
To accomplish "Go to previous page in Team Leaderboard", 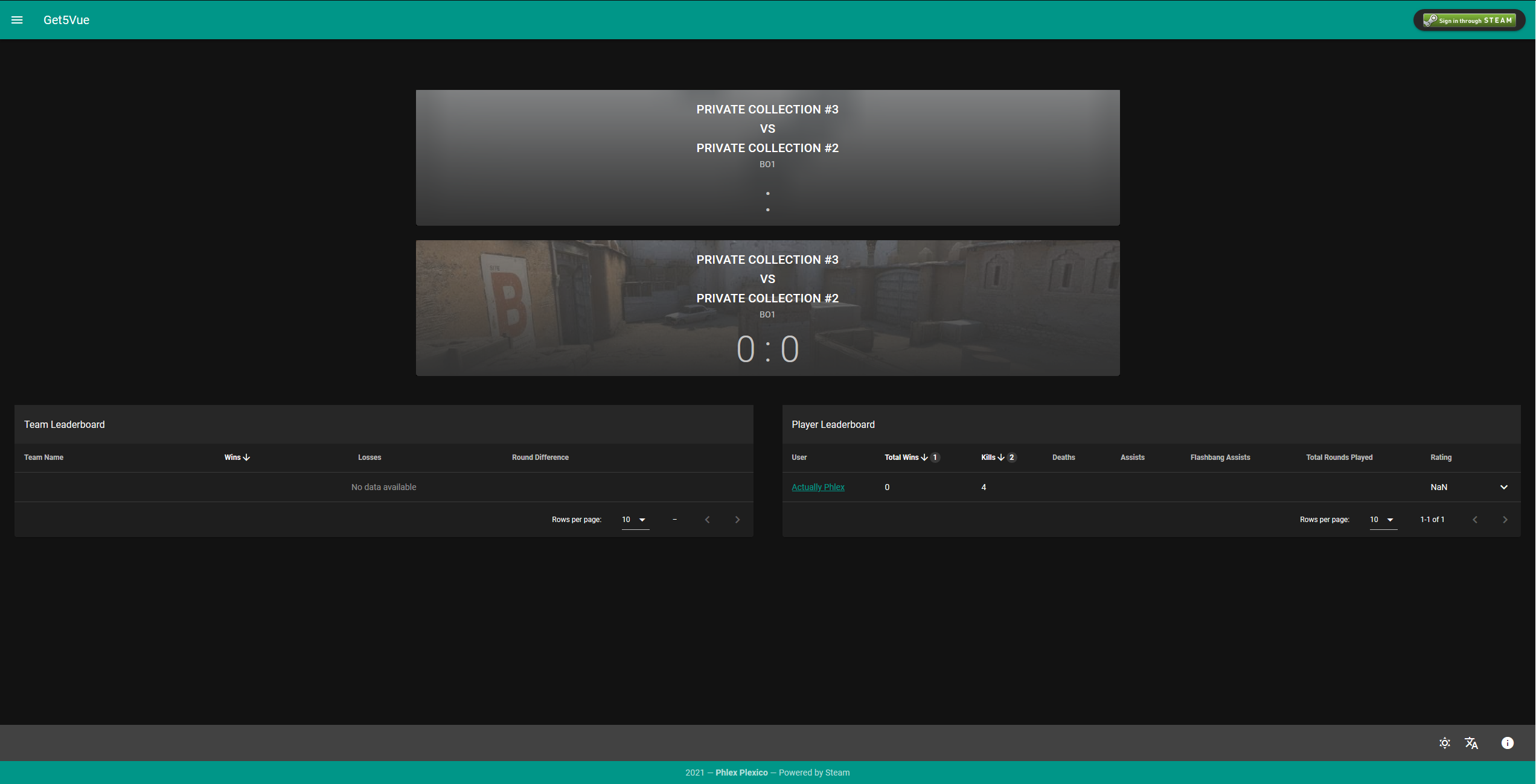I will click(x=707, y=520).
